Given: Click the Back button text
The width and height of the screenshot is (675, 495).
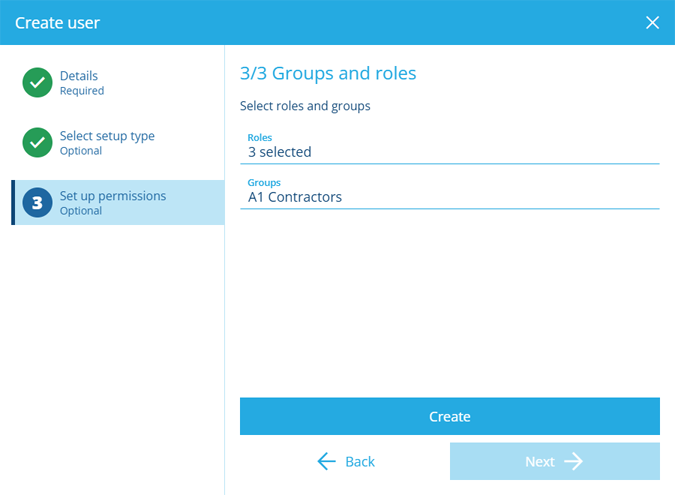Looking at the screenshot, I should click(360, 461).
